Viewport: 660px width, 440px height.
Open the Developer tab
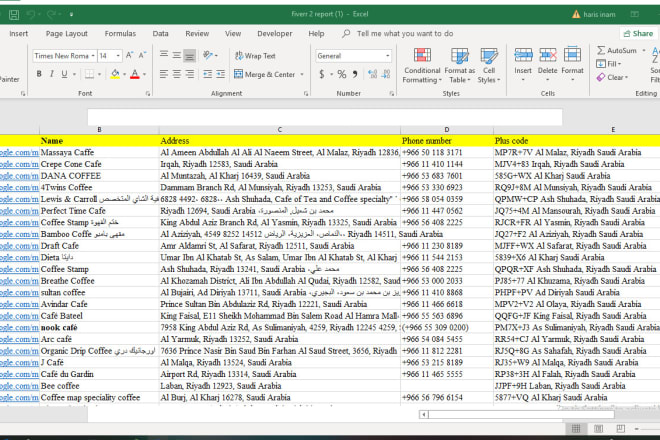274,34
